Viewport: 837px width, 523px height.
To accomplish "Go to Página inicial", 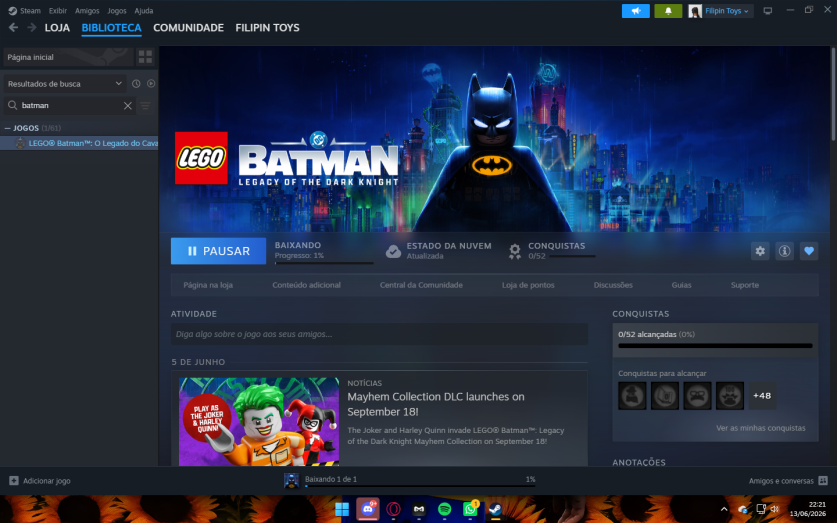I will coord(68,57).
